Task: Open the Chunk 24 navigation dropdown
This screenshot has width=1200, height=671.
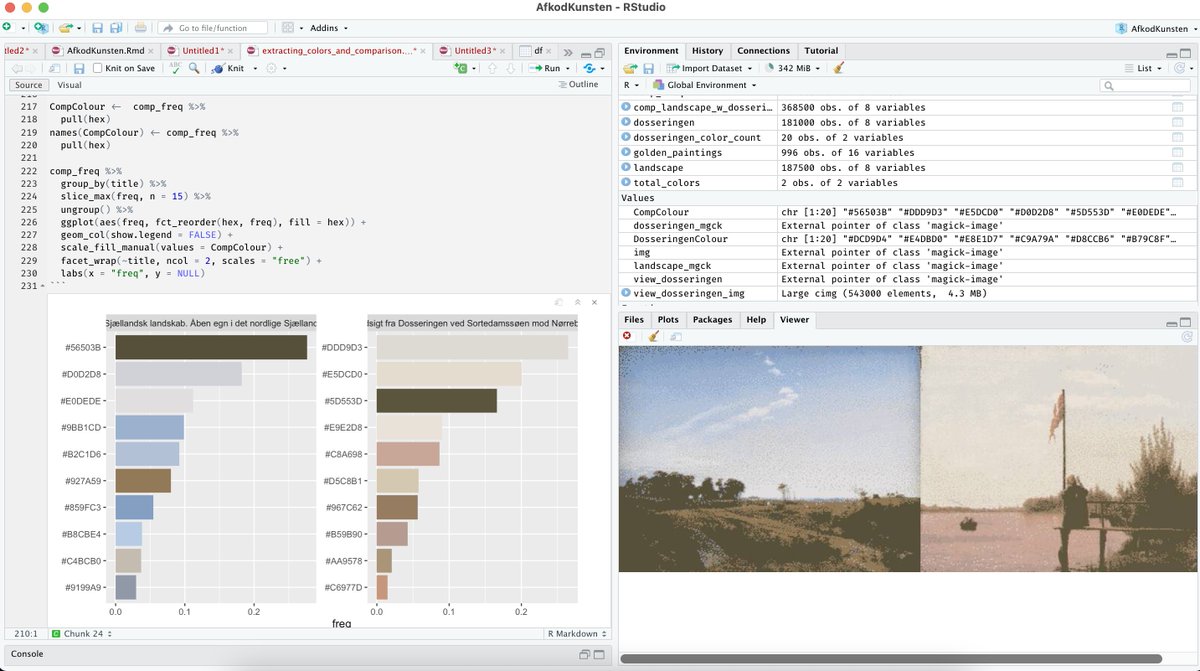Action: click(x=80, y=634)
